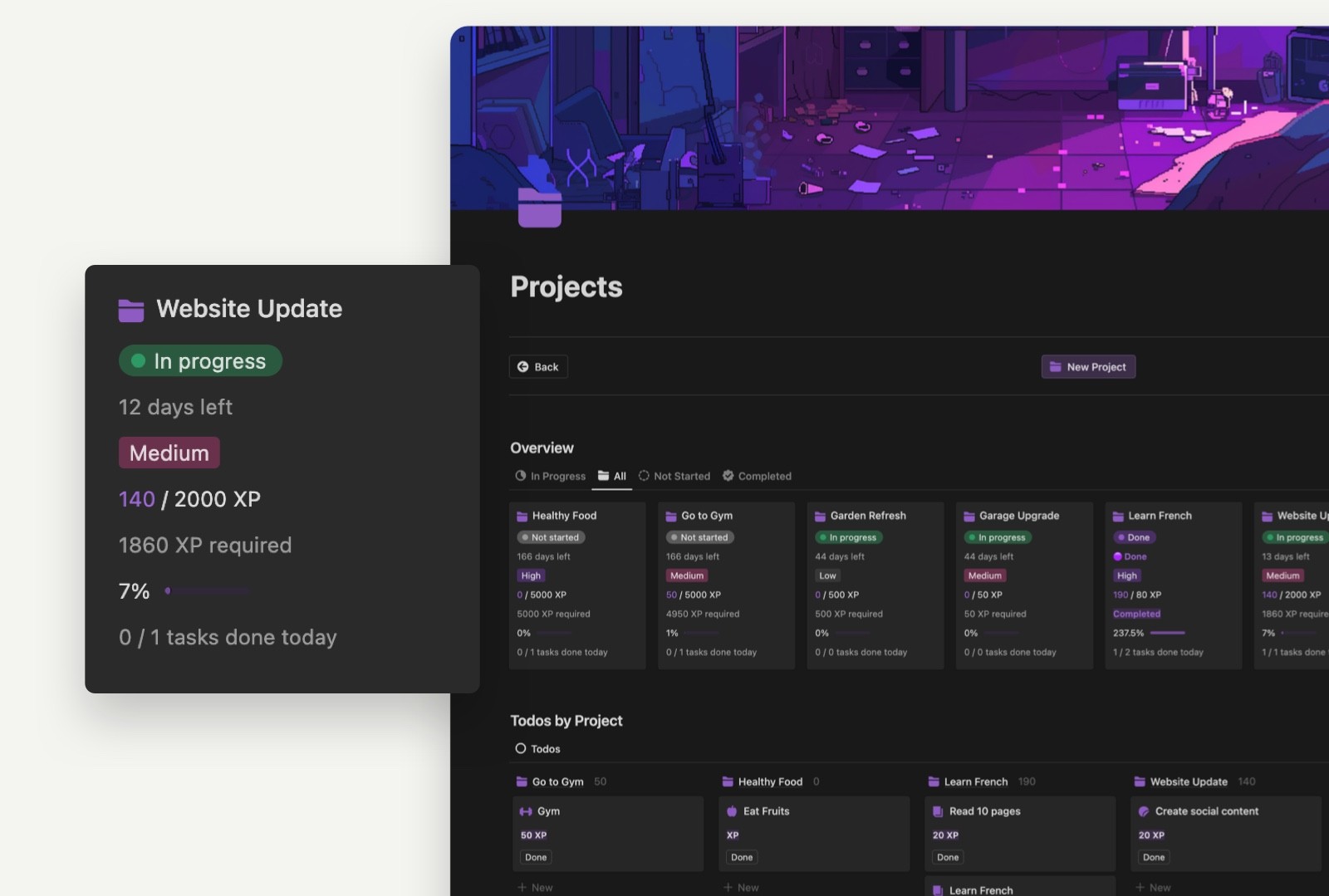
Task: Click the folder icon beside Website Update title
Action: 130,310
